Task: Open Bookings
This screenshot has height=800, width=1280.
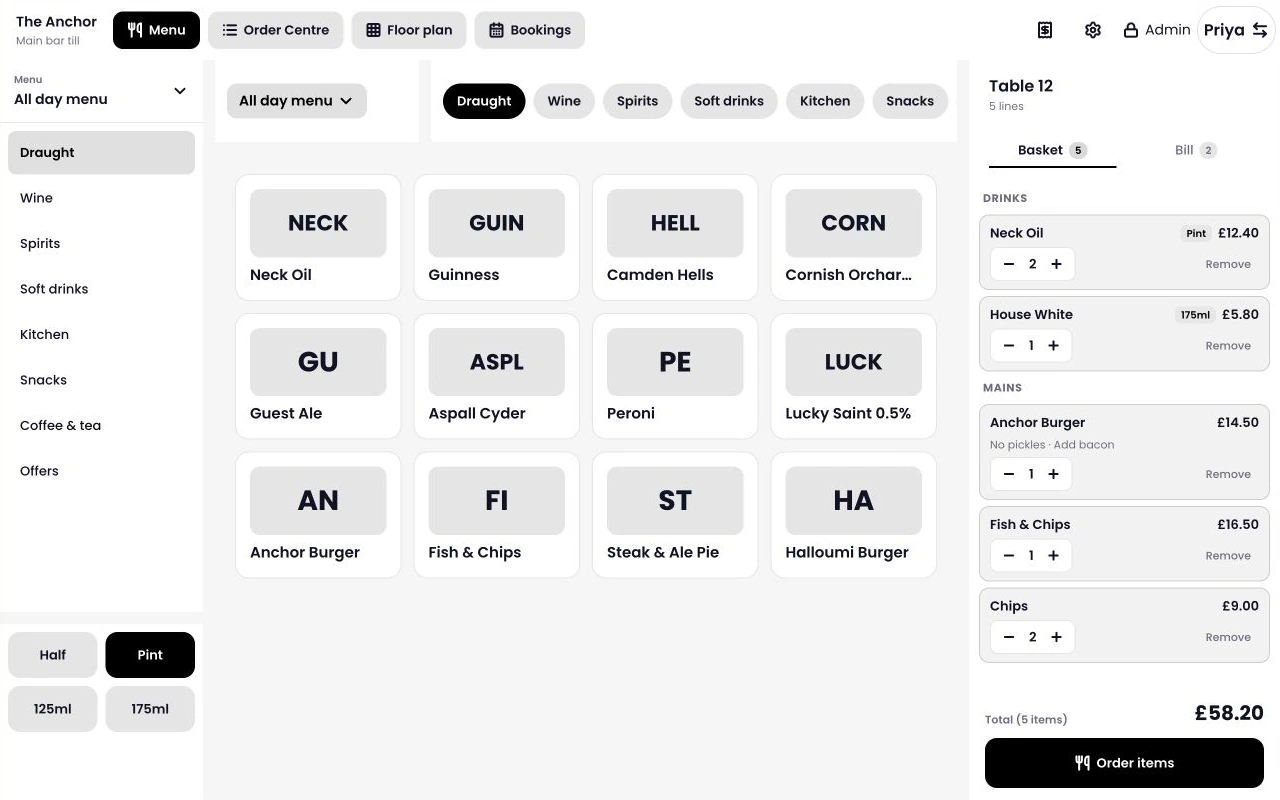Action: pos(530,30)
